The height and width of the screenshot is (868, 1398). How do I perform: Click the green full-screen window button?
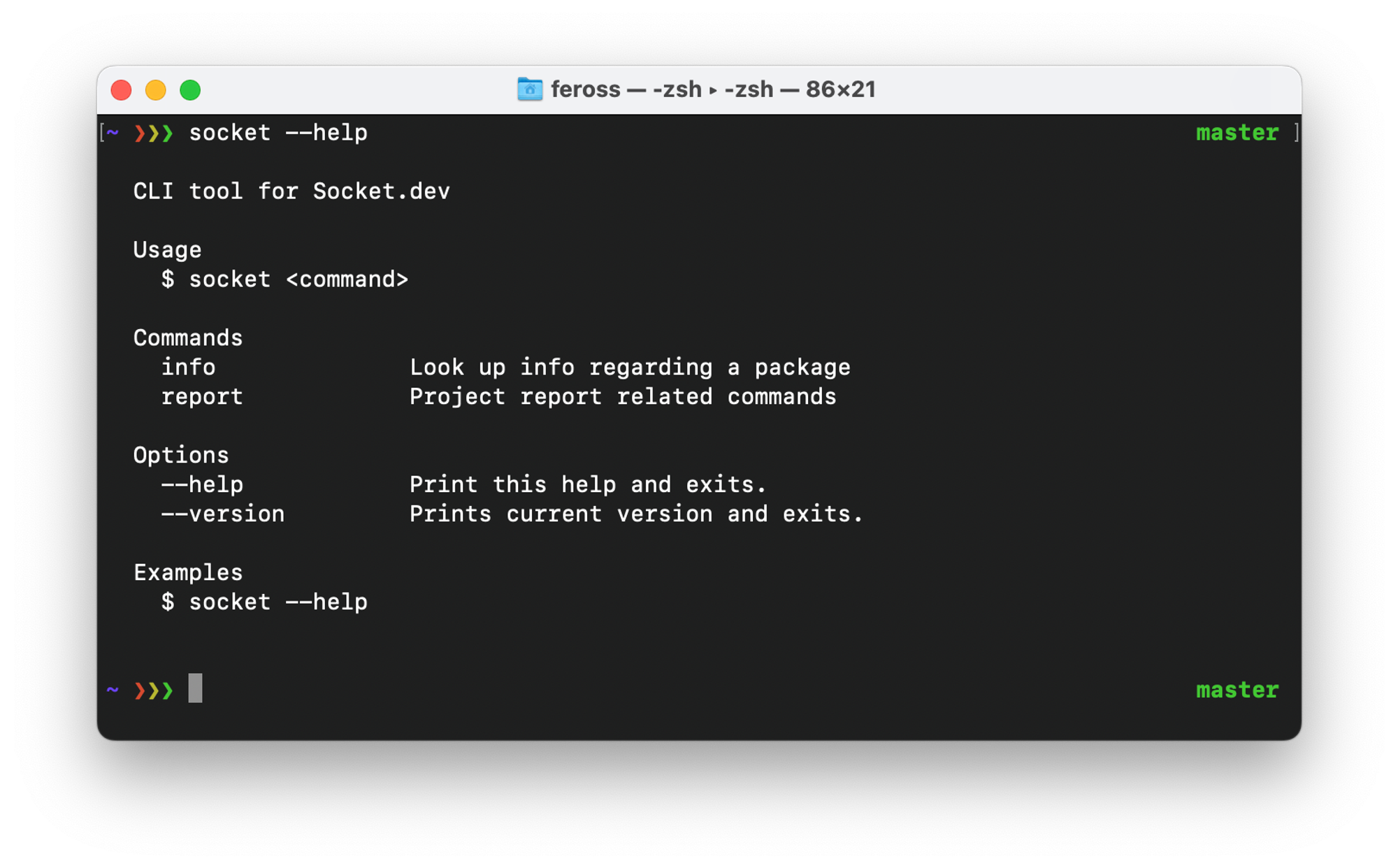click(x=190, y=90)
